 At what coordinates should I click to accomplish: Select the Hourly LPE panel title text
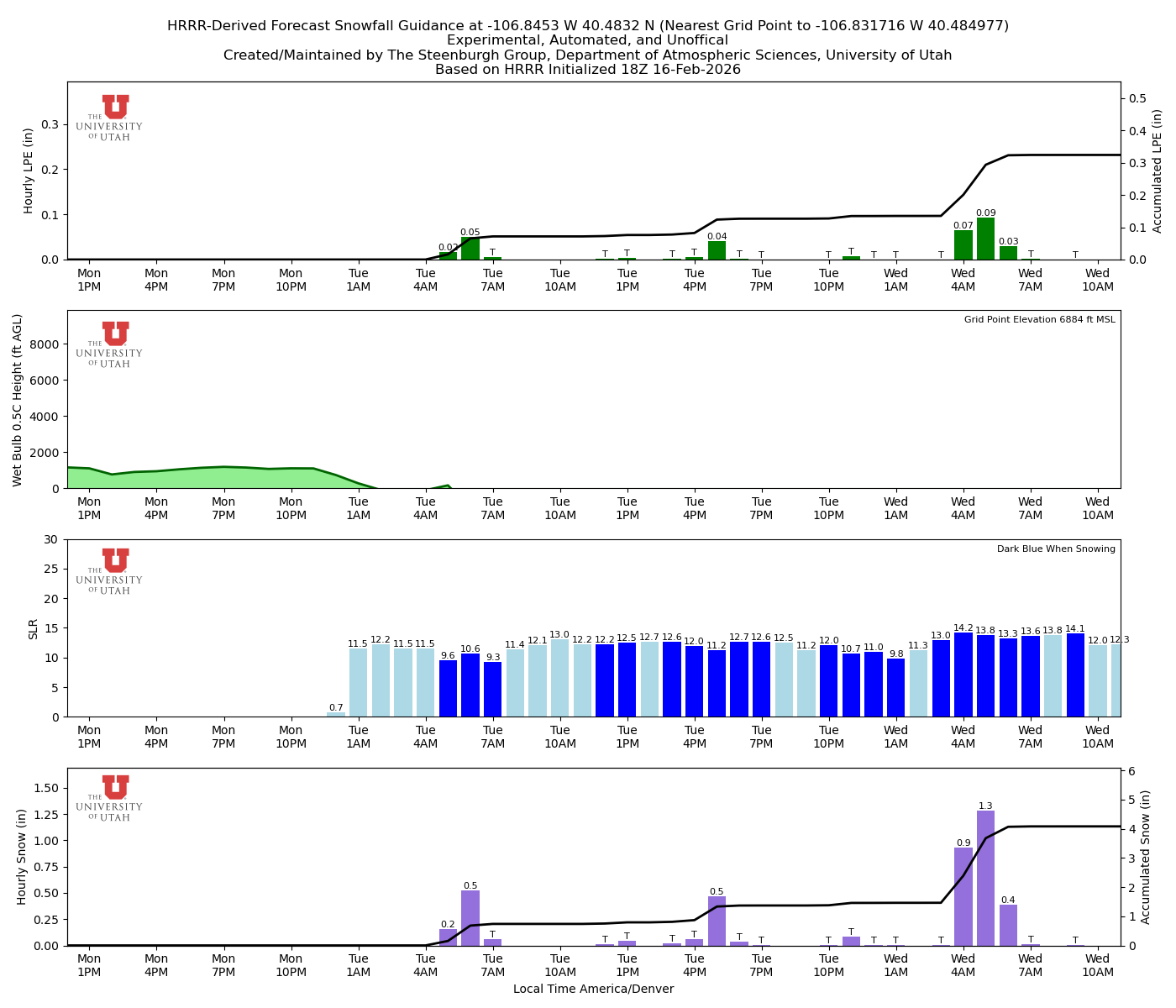click(28, 171)
